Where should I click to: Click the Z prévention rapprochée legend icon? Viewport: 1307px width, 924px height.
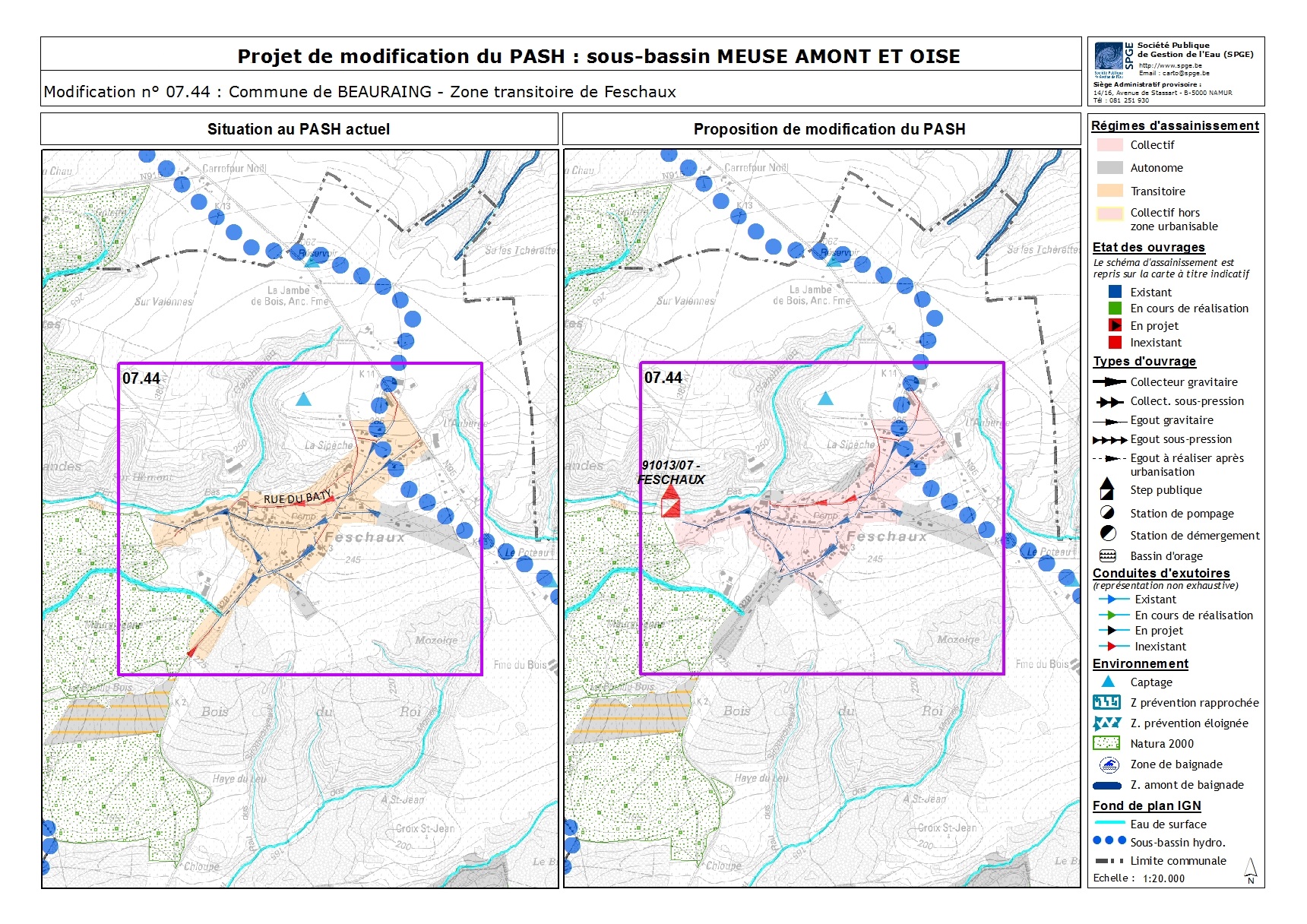tap(1106, 702)
